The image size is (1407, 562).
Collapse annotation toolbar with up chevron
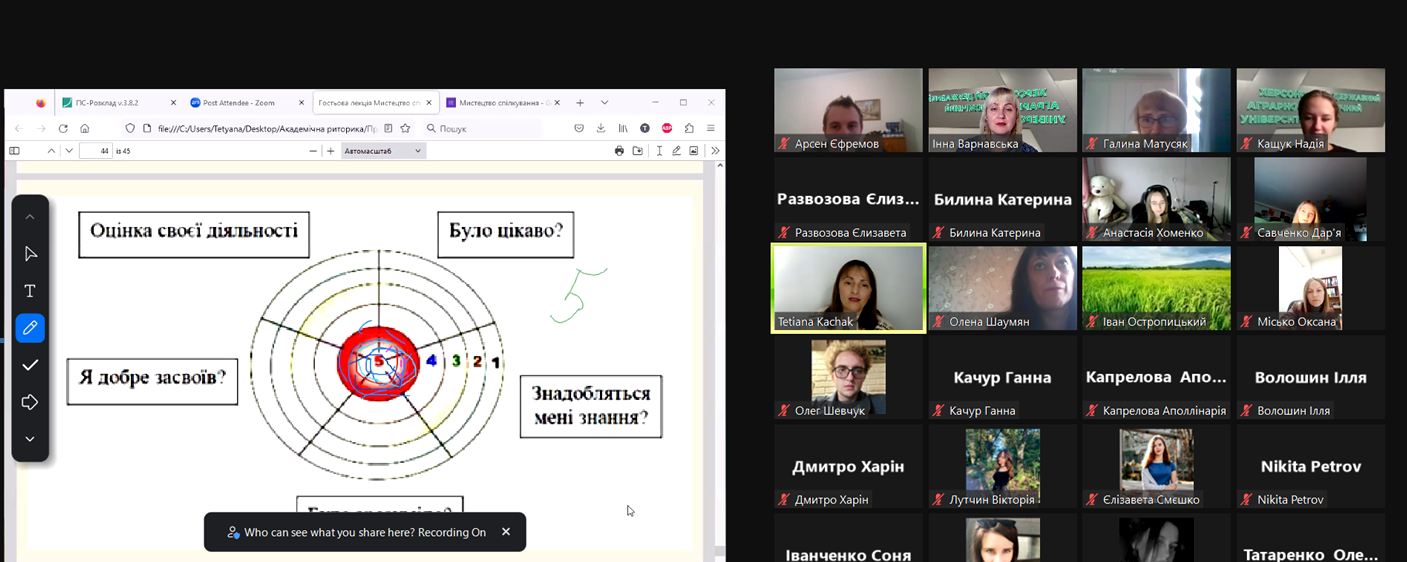coord(30,217)
